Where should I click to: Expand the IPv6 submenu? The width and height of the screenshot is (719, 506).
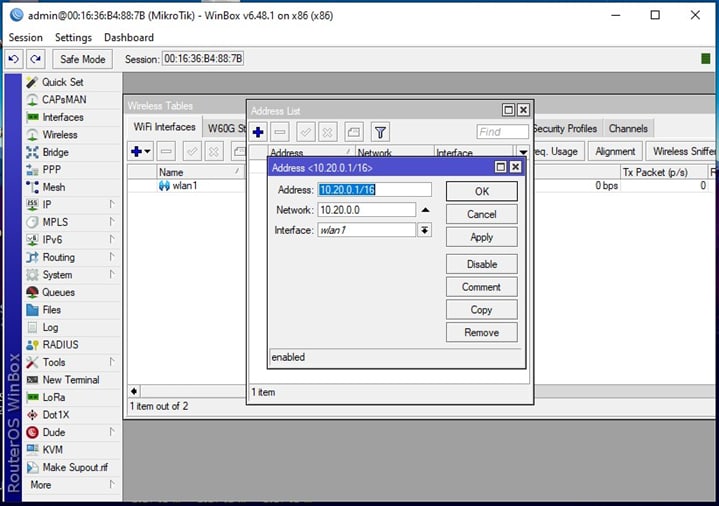[x=111, y=239]
